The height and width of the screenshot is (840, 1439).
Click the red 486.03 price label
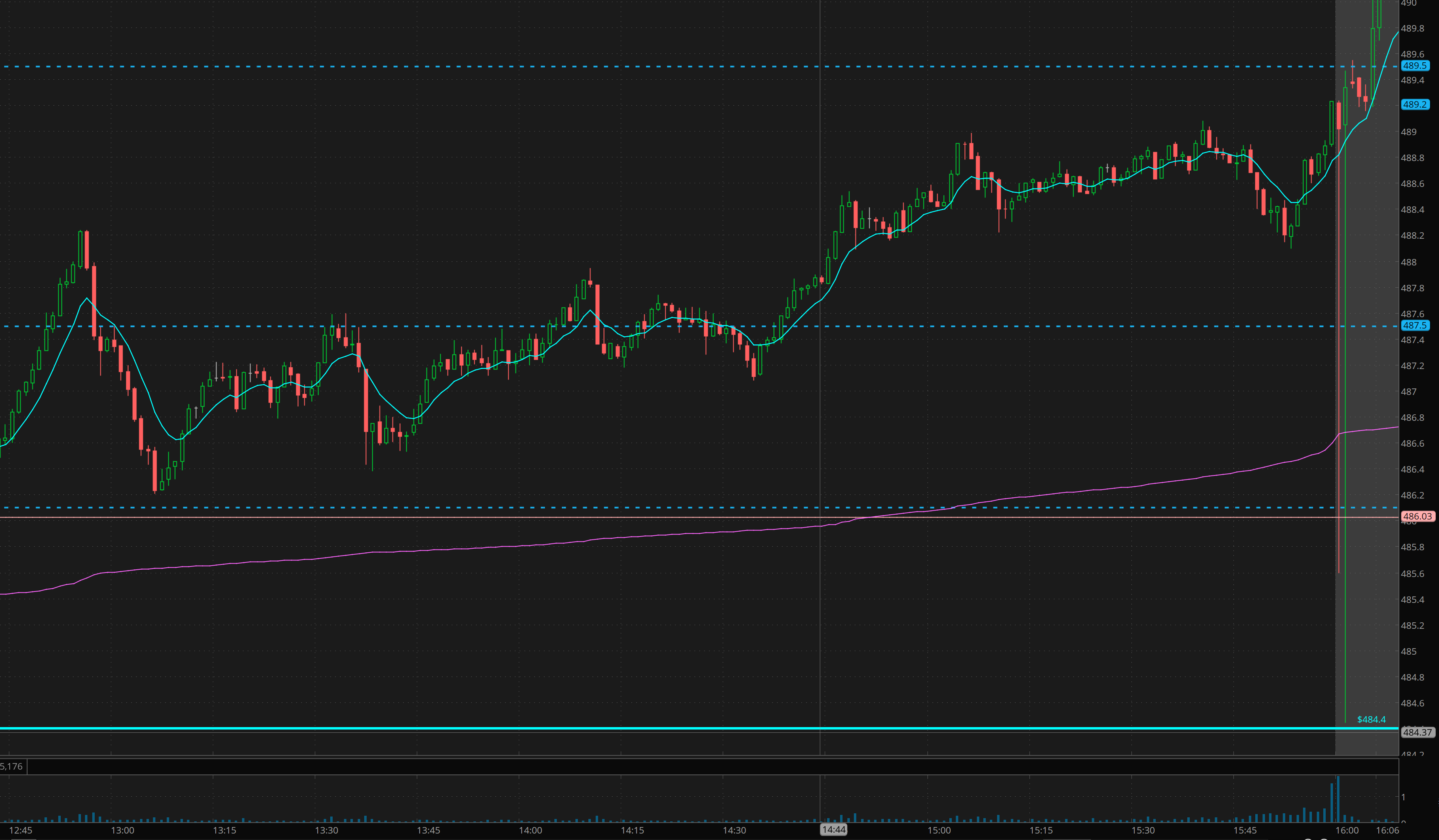coord(1417,516)
